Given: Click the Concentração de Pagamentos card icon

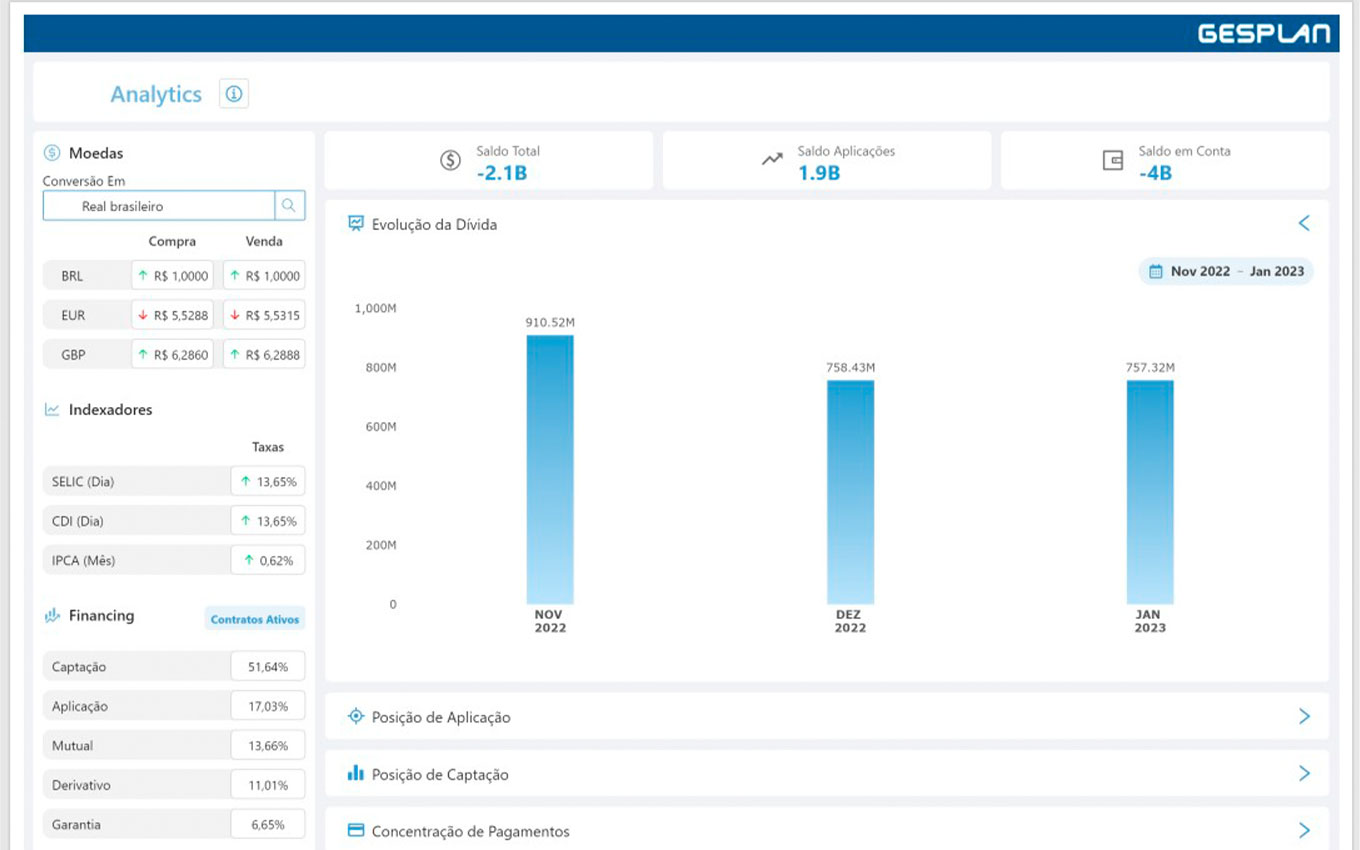Looking at the screenshot, I should pyautogui.click(x=355, y=831).
